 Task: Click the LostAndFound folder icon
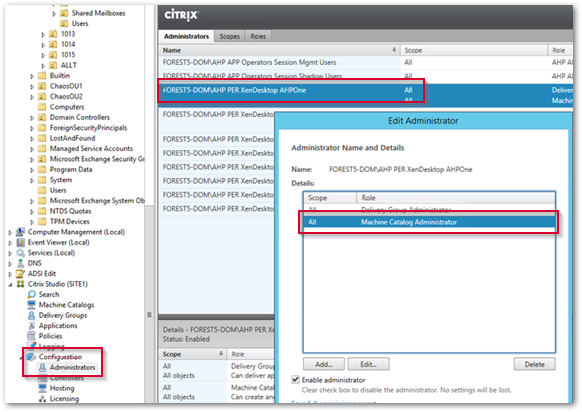pos(42,138)
